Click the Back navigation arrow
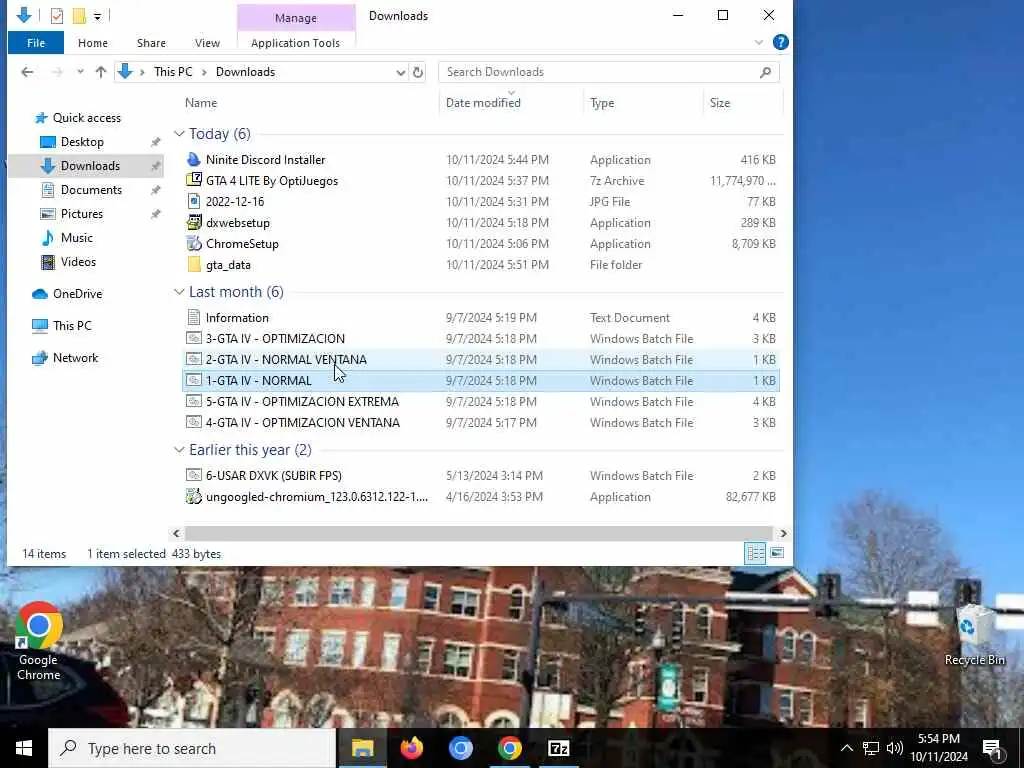 pos(27,72)
